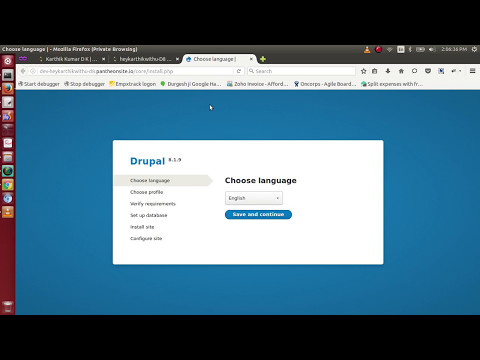Click Save and continue button
The image size is (480, 360).
coord(258,214)
